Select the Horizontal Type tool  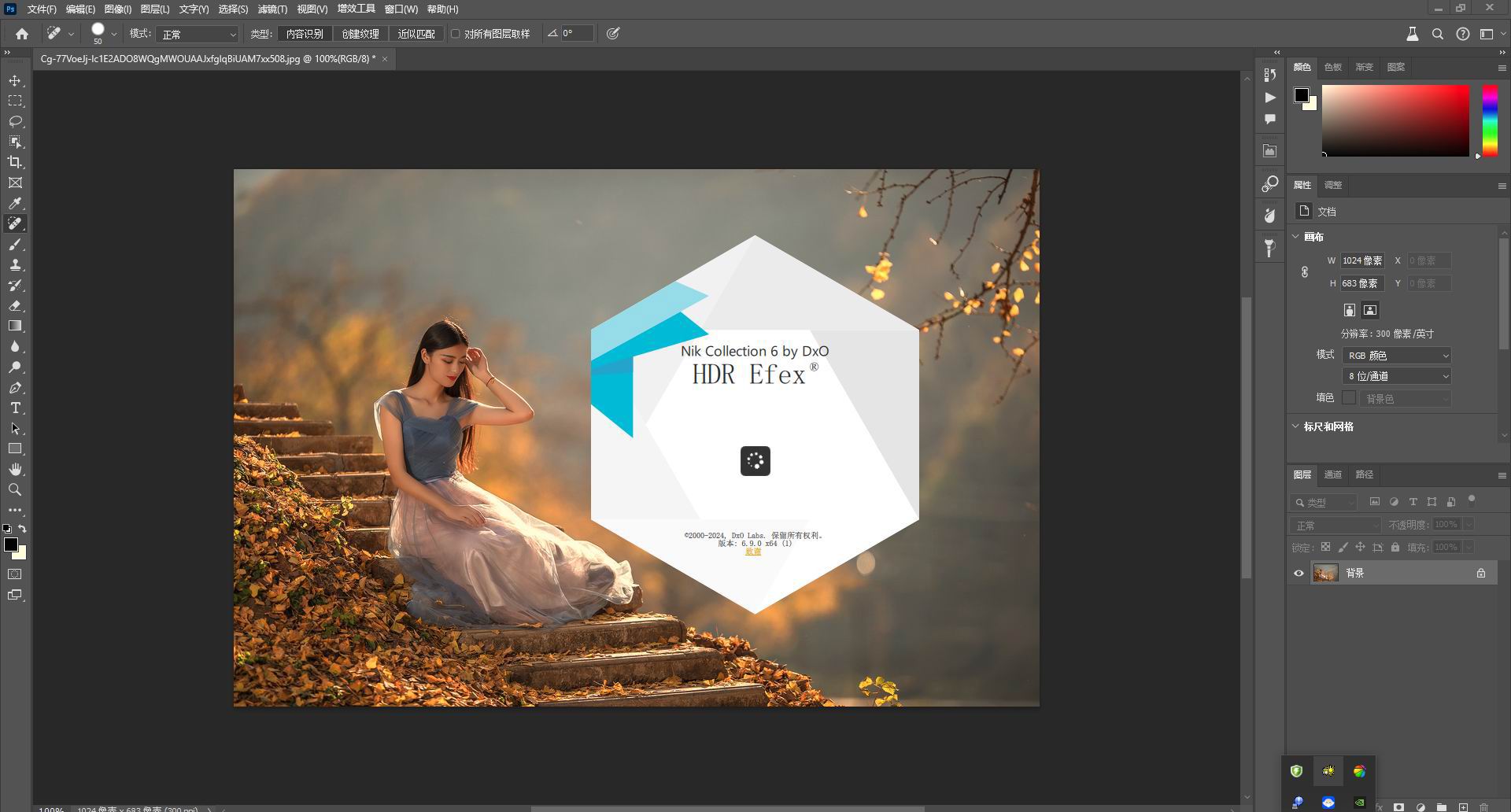[15, 408]
